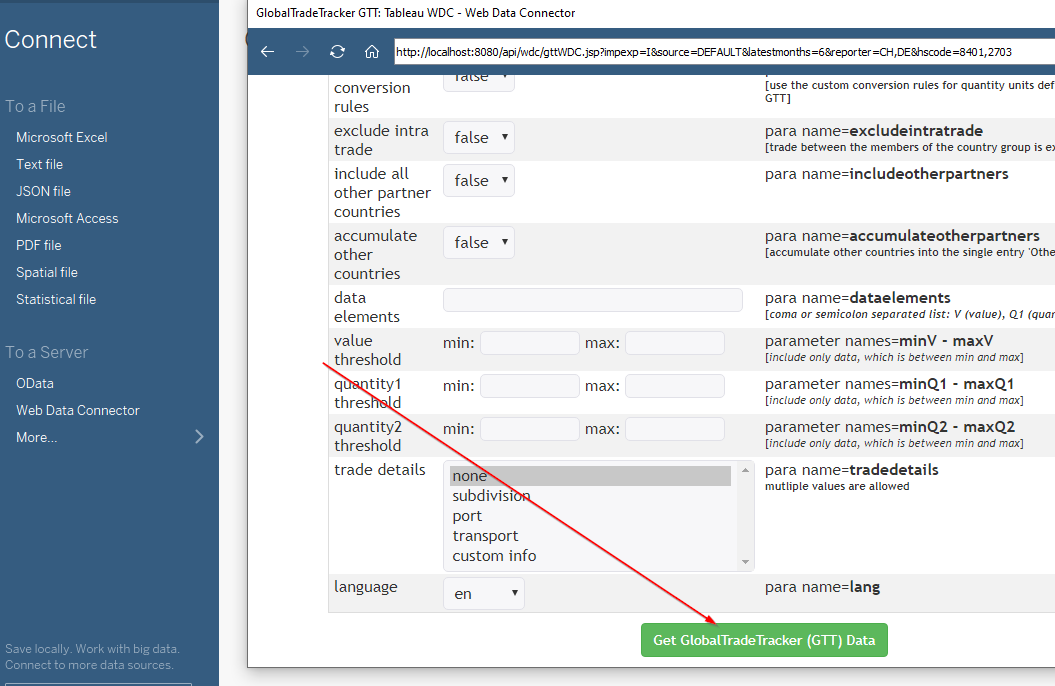This screenshot has height=686, width=1055.
Task: Click the quantity2 threshold max field
Action: tap(675, 429)
